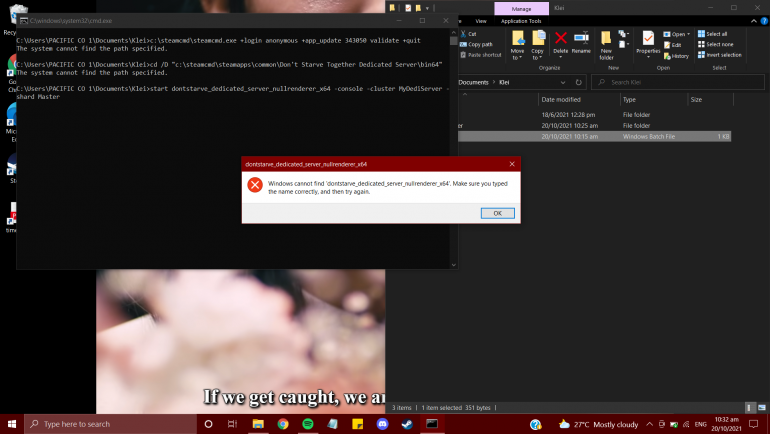770x434 pixels.
Task: Sort by Type column
Action: (654, 100)
